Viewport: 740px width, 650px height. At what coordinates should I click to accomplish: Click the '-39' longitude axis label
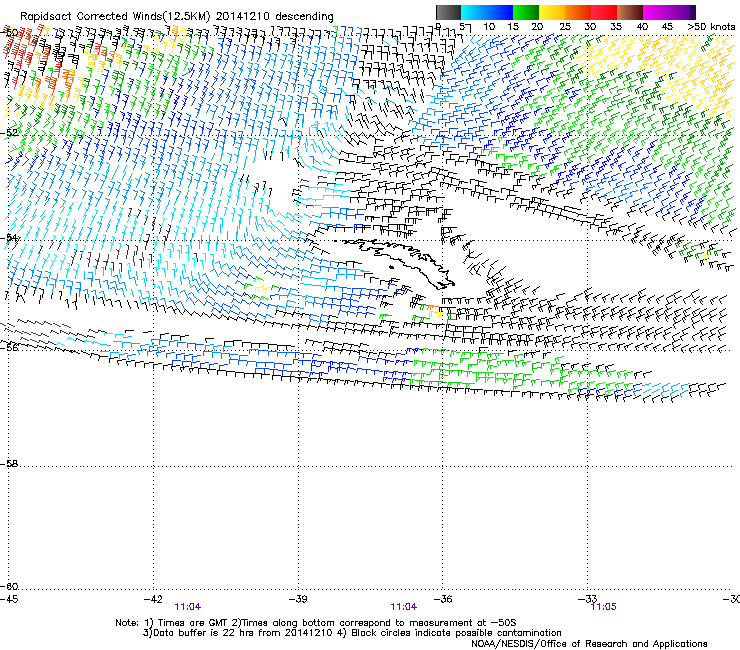pos(298,599)
